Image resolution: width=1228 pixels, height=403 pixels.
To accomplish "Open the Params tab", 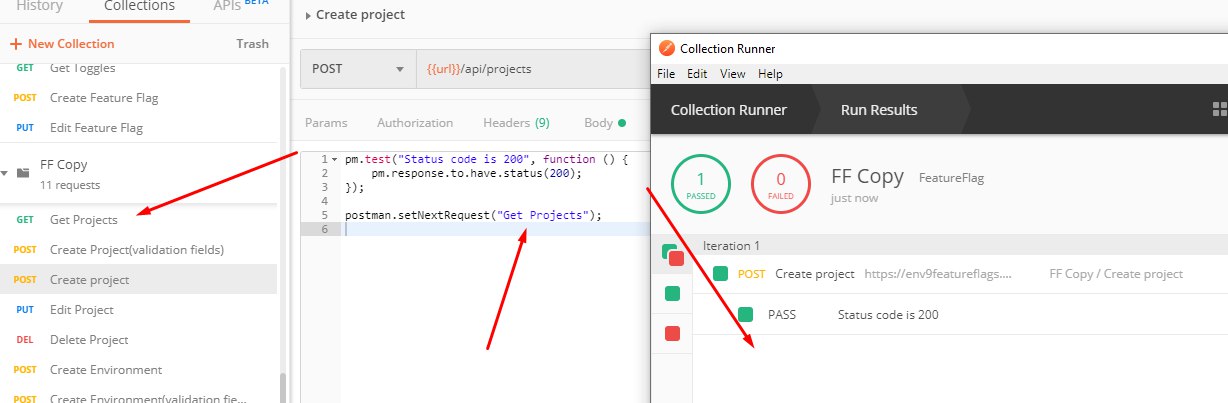I will tap(326, 123).
